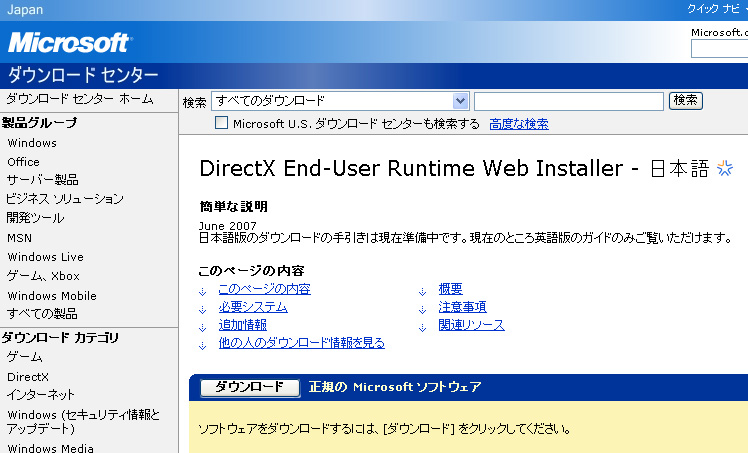
Task: Select Windows Live in sidebar
Action: click(x=45, y=257)
